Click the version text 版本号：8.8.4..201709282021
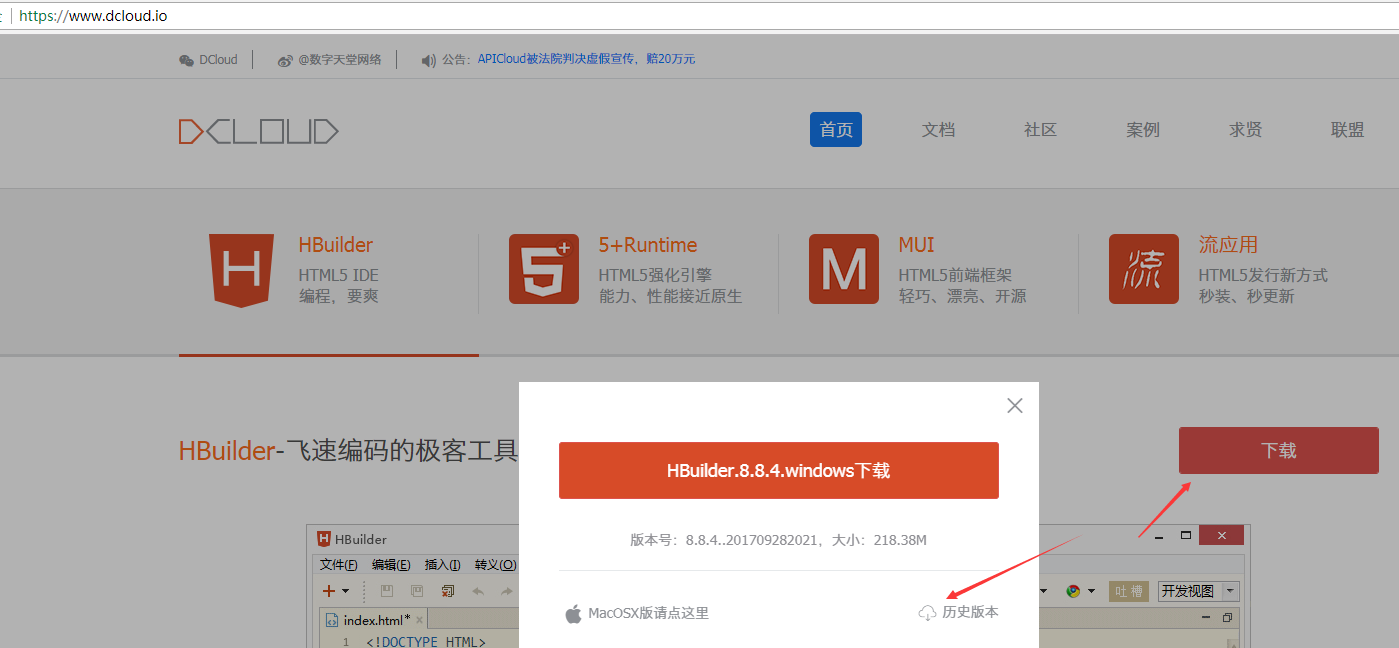This screenshot has height=648, width=1399. coord(722,540)
